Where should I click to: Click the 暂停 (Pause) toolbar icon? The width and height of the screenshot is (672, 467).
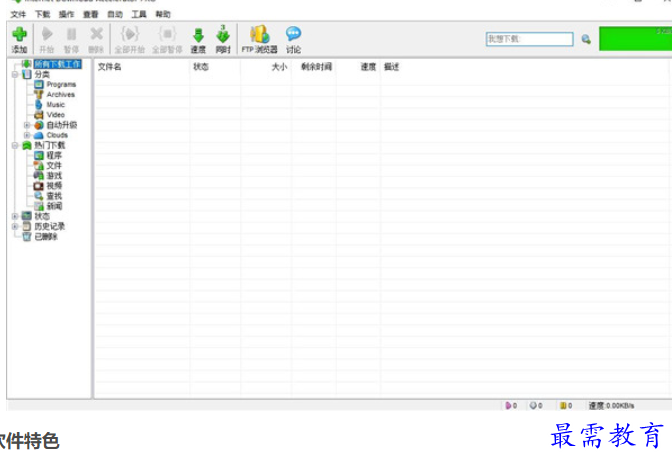coord(71,40)
